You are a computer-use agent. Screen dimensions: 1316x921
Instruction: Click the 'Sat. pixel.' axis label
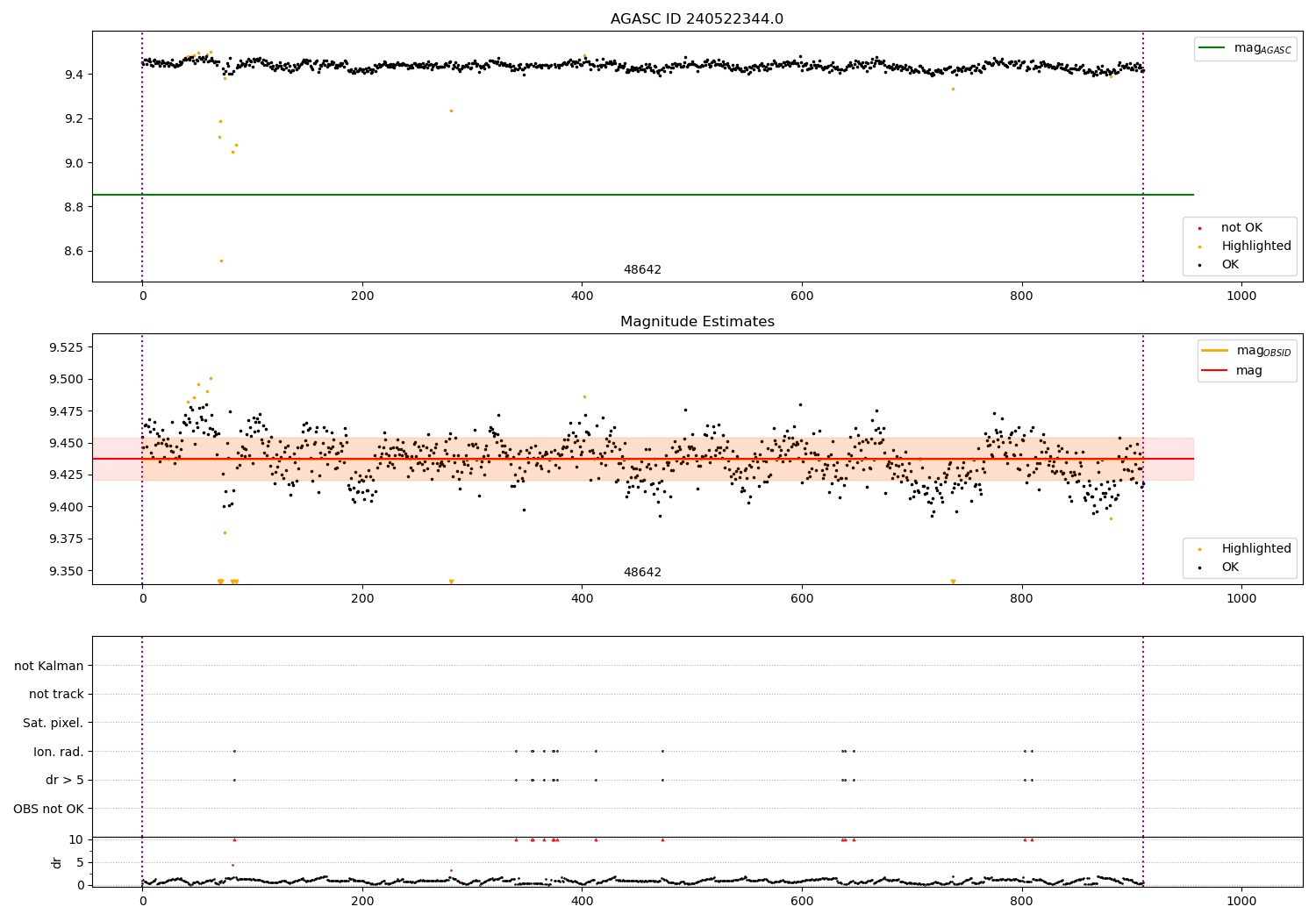coord(54,723)
